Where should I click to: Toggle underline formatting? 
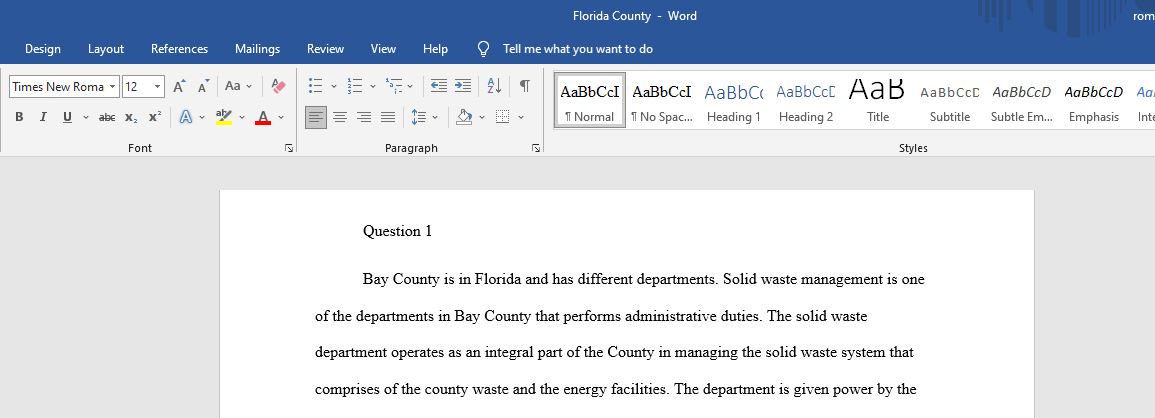[x=67, y=116]
